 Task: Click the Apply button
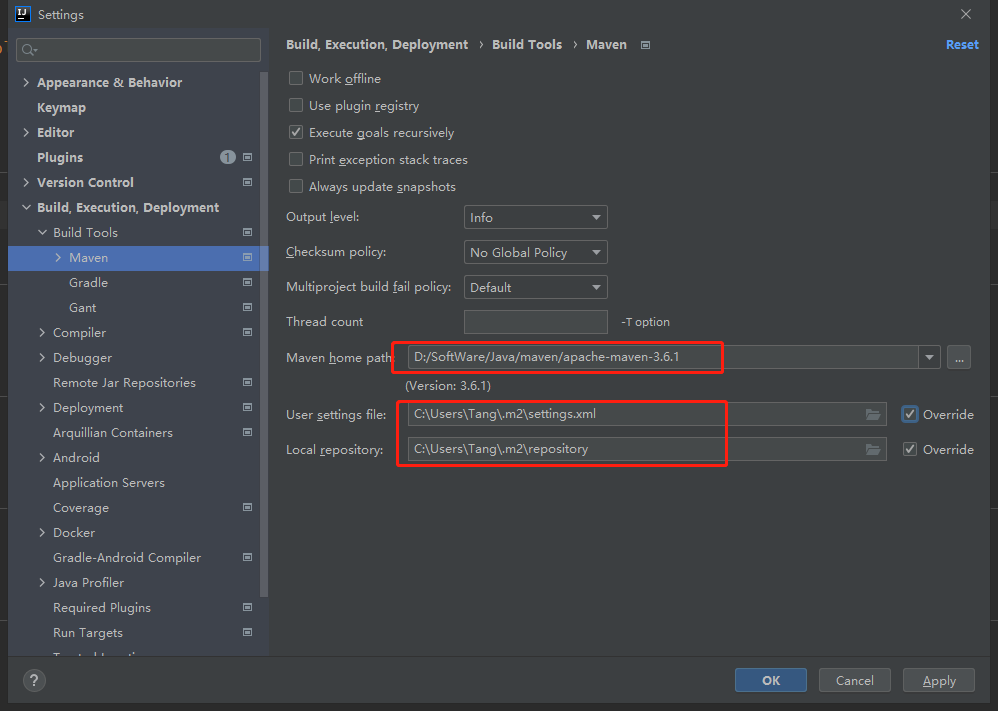coord(939,680)
